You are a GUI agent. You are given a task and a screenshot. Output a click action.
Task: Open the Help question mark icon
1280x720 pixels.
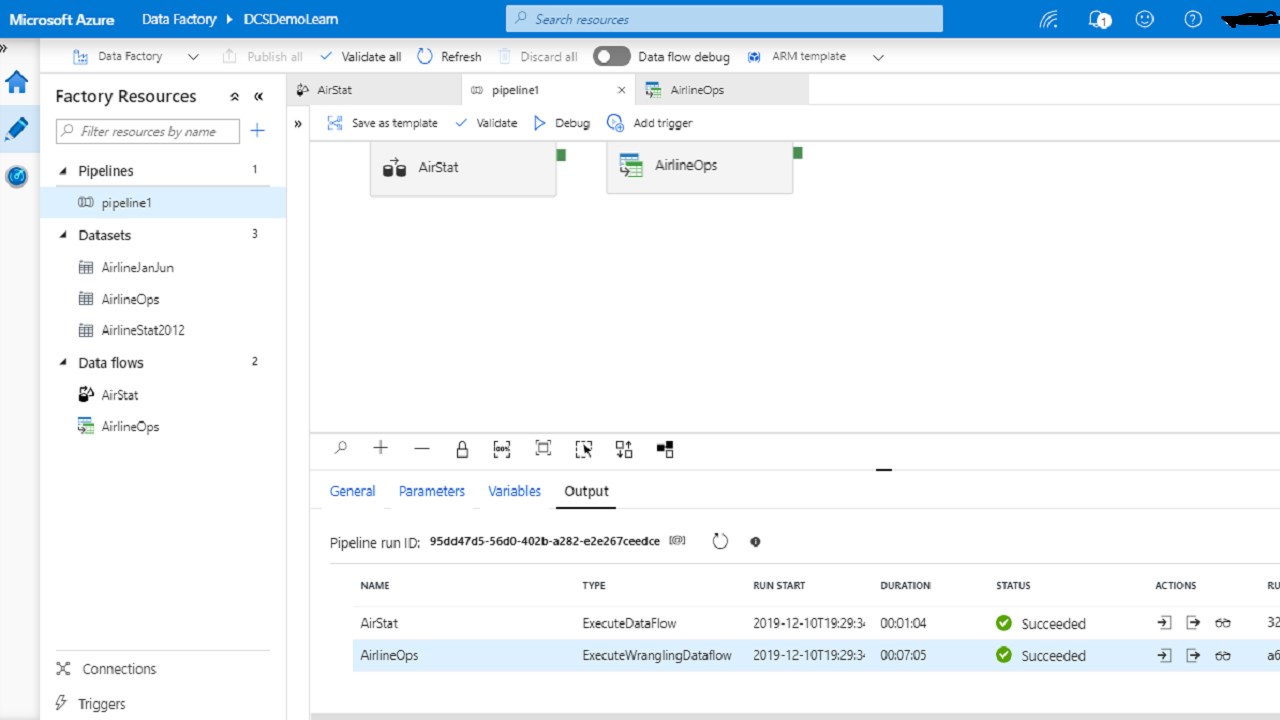[1192, 19]
